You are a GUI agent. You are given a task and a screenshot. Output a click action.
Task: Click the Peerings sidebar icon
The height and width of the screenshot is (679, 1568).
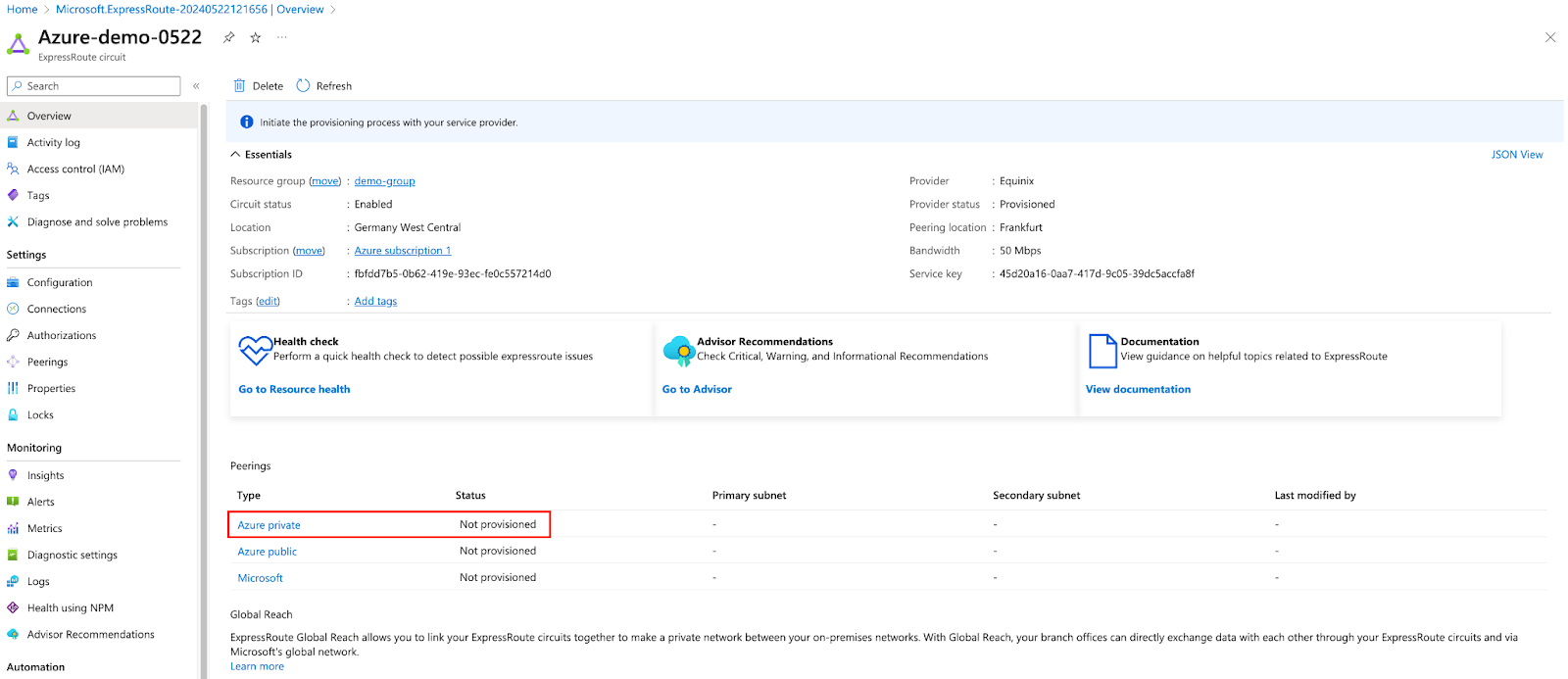coord(13,362)
